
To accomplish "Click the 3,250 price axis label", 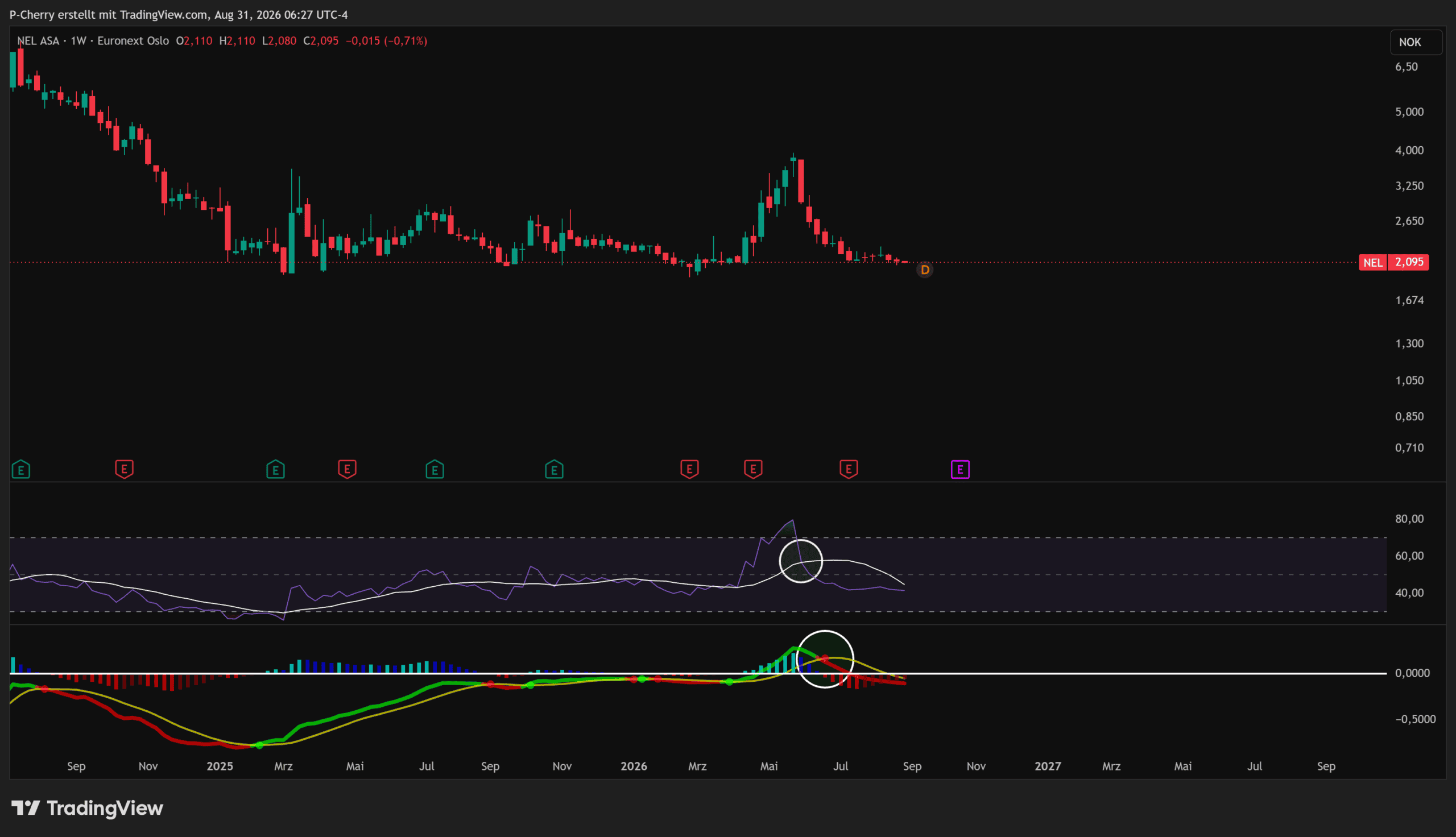I will (x=1409, y=186).
